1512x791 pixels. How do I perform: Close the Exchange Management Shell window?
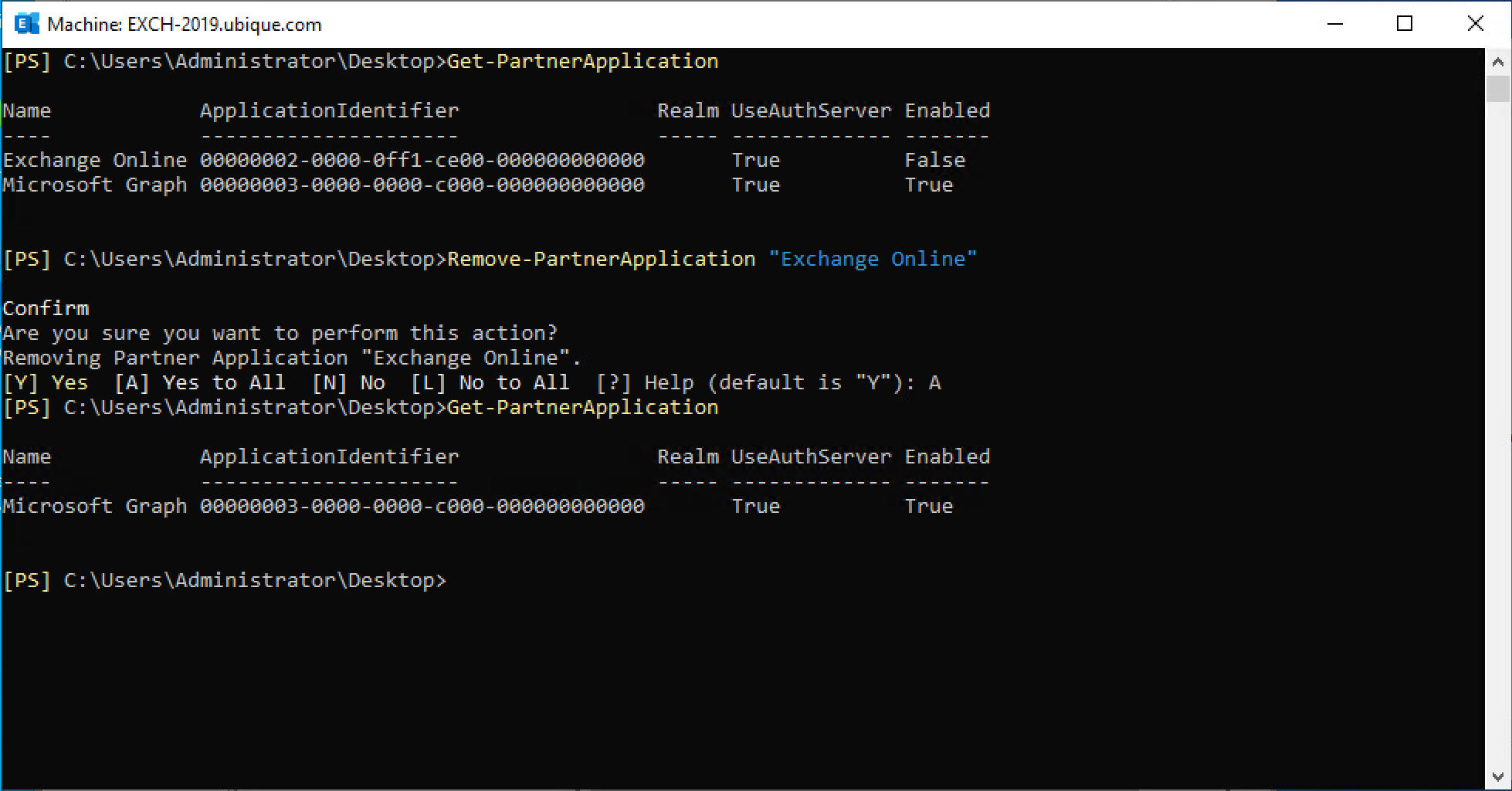click(1475, 24)
